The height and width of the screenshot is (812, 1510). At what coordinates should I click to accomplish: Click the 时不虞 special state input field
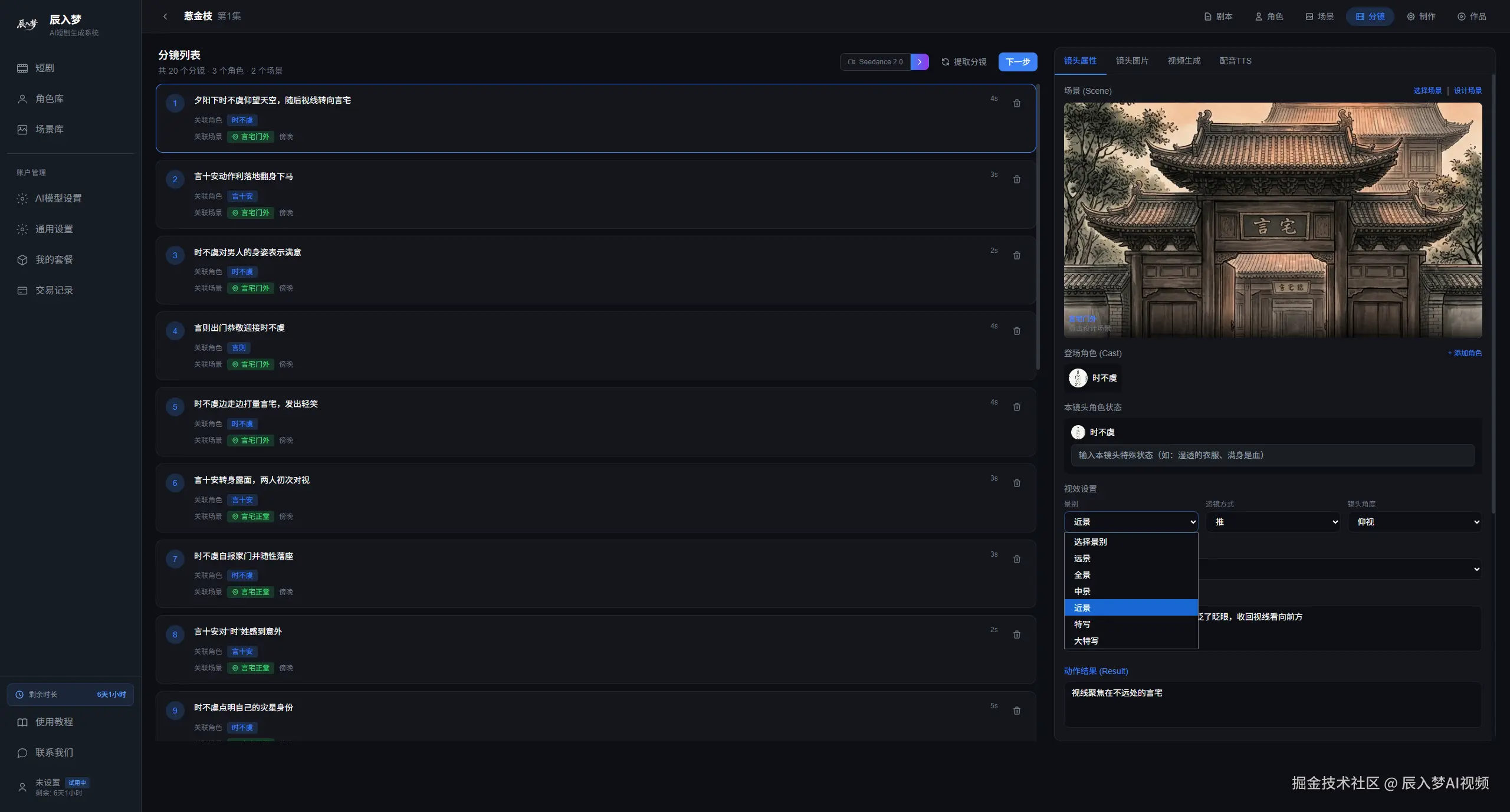1272,455
